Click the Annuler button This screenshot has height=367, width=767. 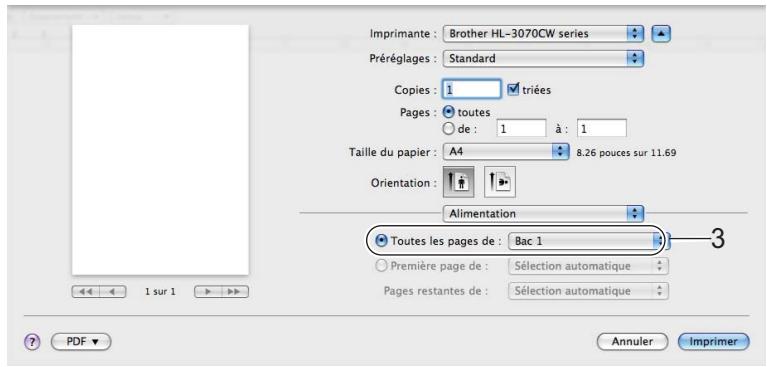632,342
